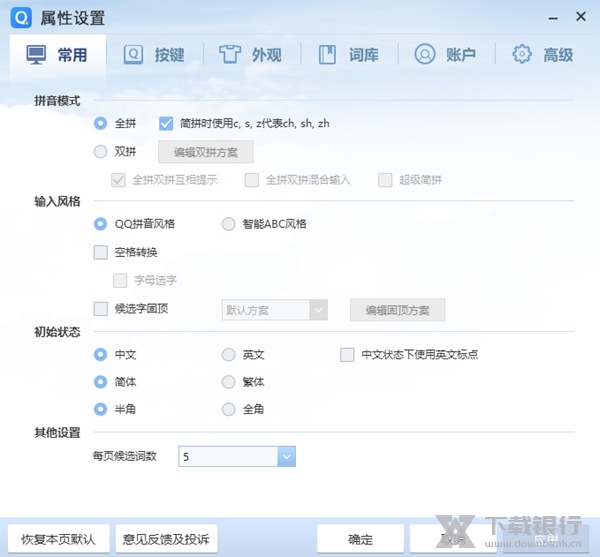Click the monitor icon on 常用 tab

pos(37,54)
